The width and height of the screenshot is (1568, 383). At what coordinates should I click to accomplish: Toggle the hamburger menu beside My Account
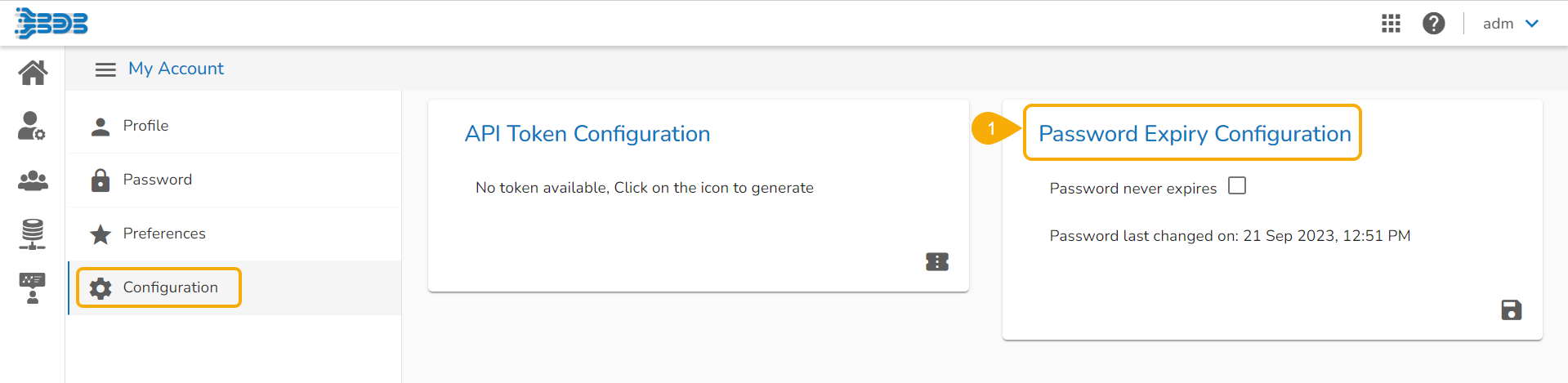105,69
